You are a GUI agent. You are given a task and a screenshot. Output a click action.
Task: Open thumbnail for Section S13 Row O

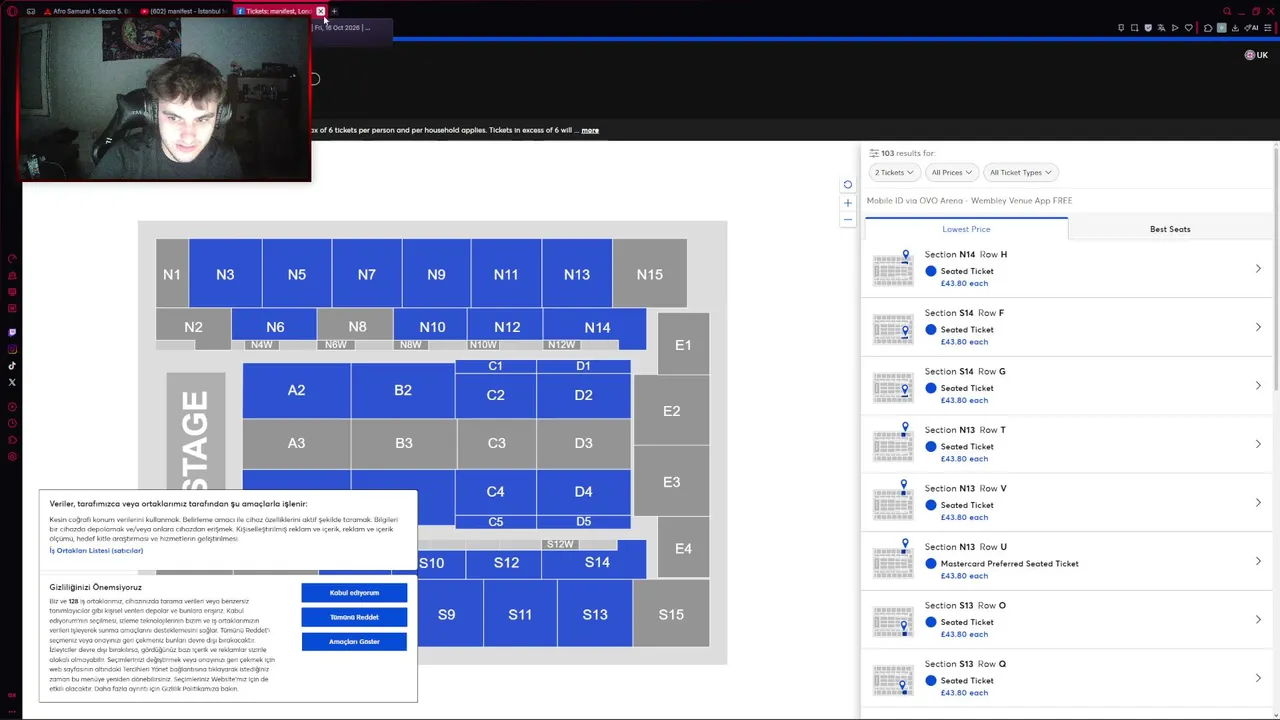[x=893, y=620]
